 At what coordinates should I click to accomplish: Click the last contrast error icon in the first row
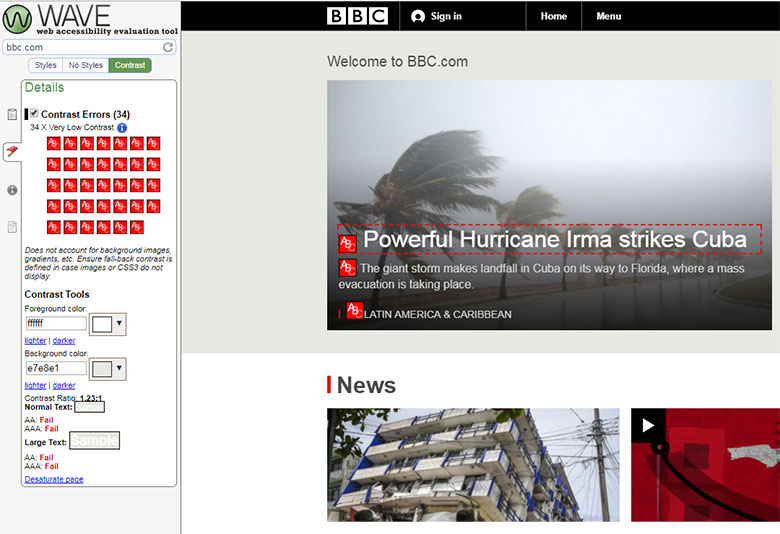pos(153,143)
